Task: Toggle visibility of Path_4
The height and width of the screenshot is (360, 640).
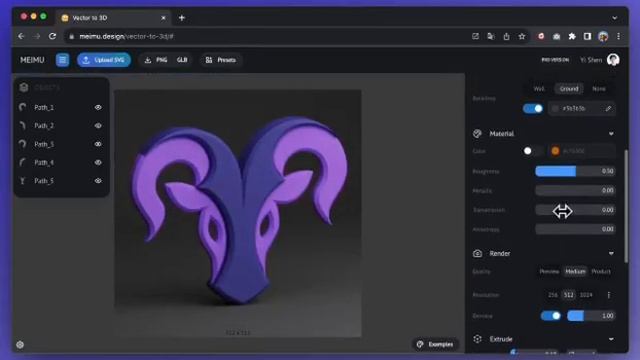Action: coord(98,162)
